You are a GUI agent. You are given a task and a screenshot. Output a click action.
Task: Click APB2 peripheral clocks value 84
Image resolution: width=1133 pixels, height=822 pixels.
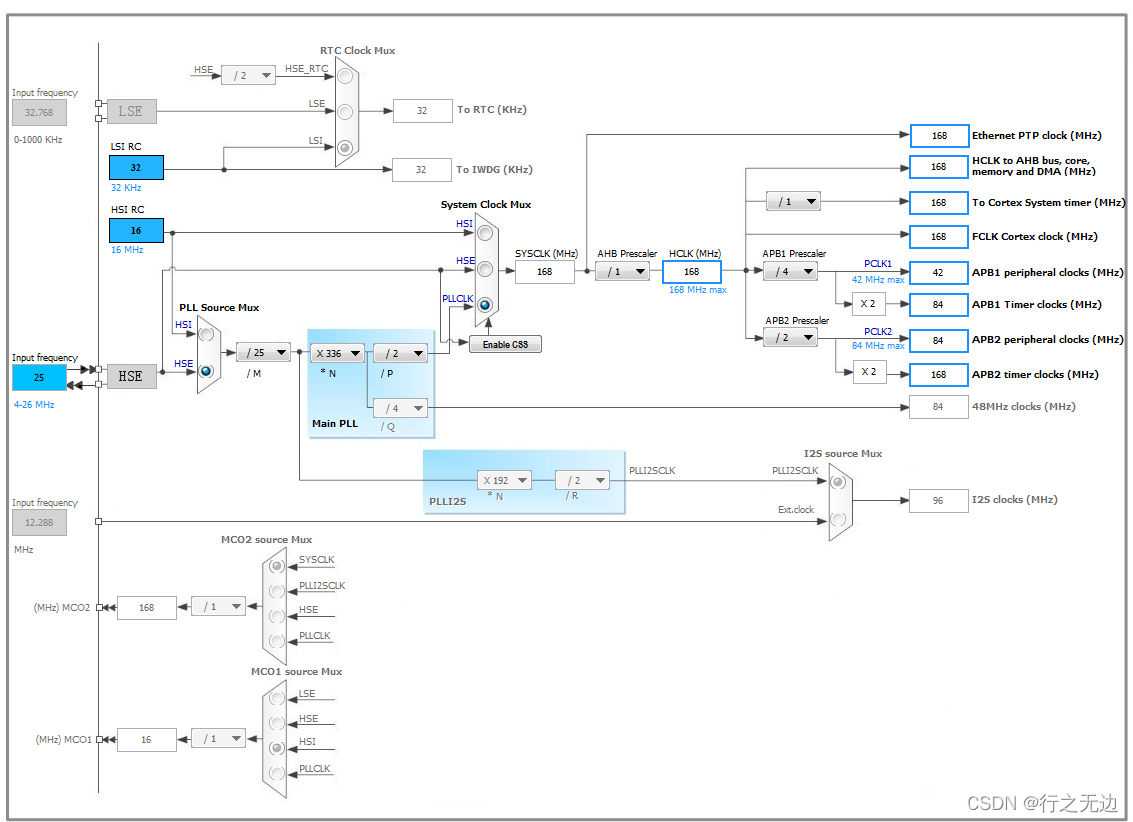click(x=939, y=340)
